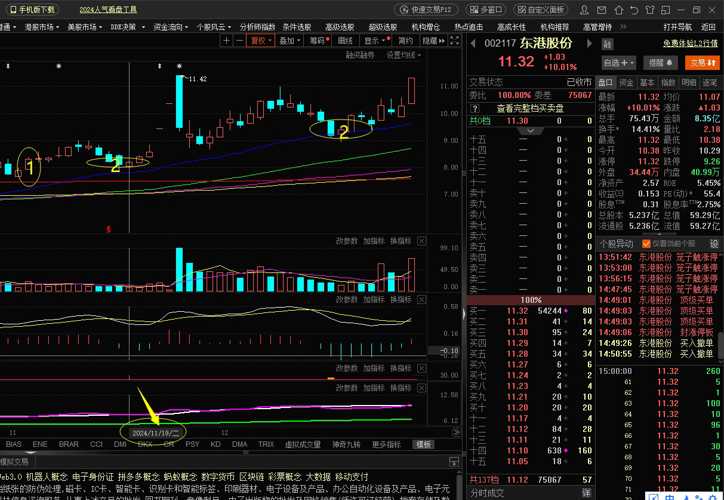Open the 免费体验L2行情 link
Image resolution: width=724 pixels, height=500 pixels.
pyautogui.click(x=691, y=42)
